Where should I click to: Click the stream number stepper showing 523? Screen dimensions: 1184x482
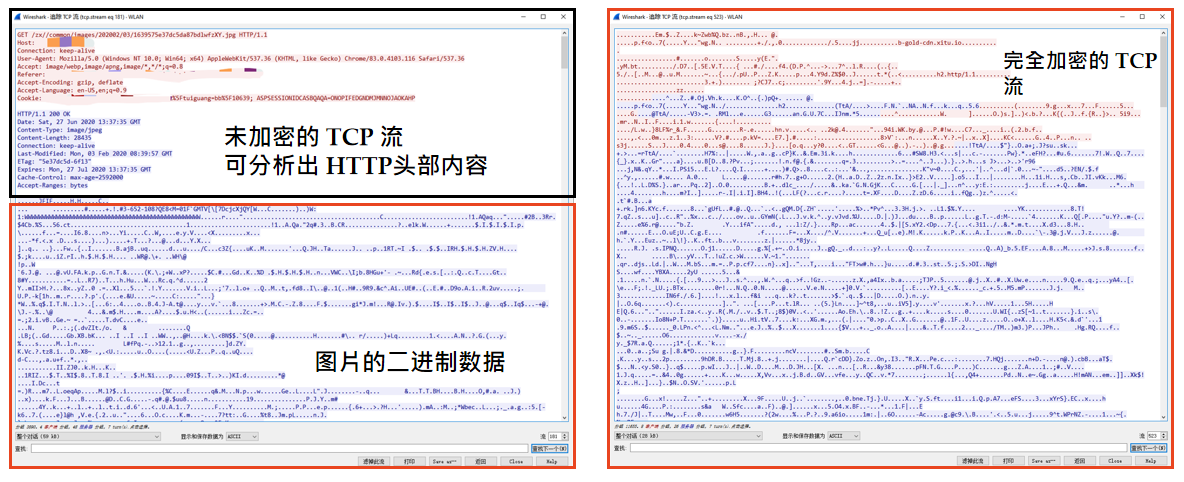[x=1158, y=436]
